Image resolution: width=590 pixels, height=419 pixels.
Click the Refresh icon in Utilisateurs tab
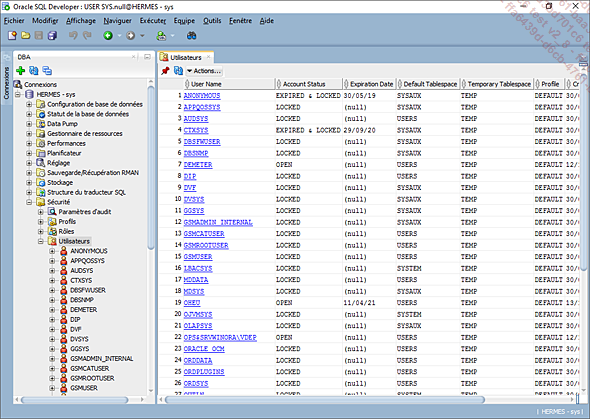[x=178, y=71]
